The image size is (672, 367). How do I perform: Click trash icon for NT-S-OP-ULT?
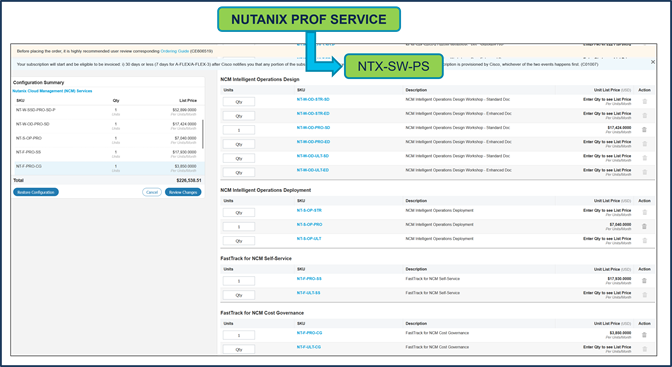644,241
